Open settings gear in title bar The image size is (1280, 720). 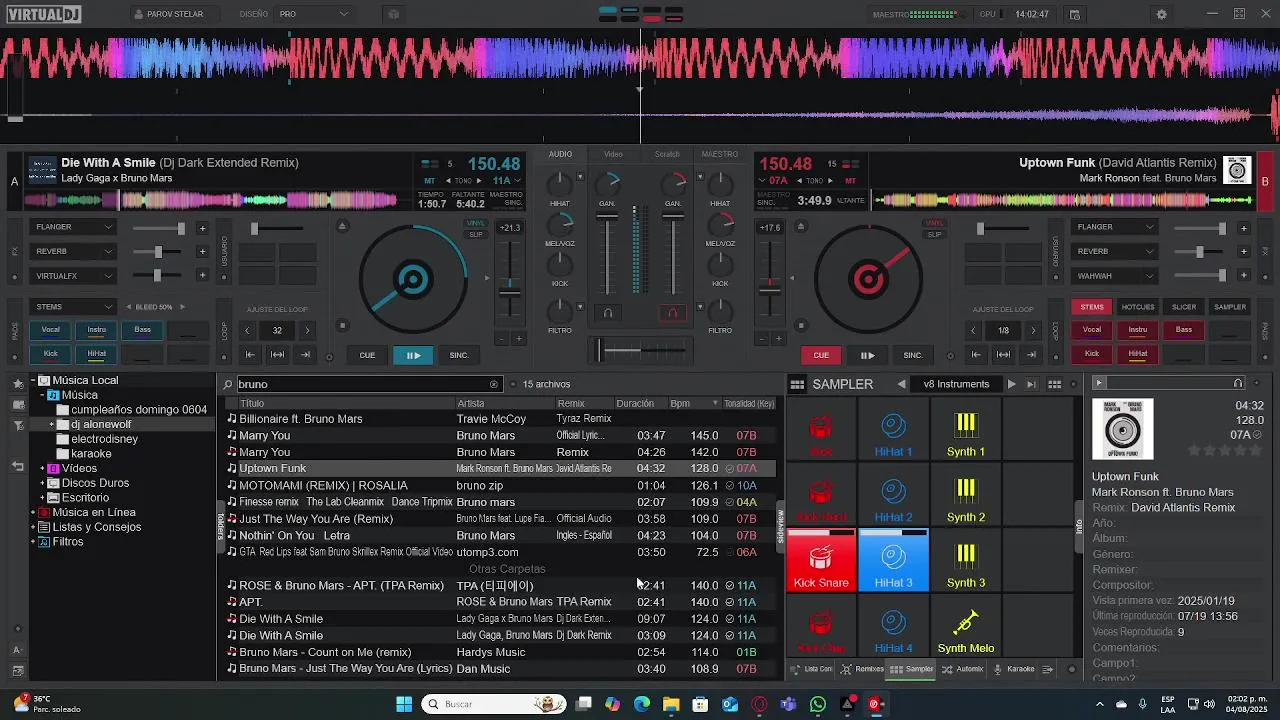[1161, 14]
